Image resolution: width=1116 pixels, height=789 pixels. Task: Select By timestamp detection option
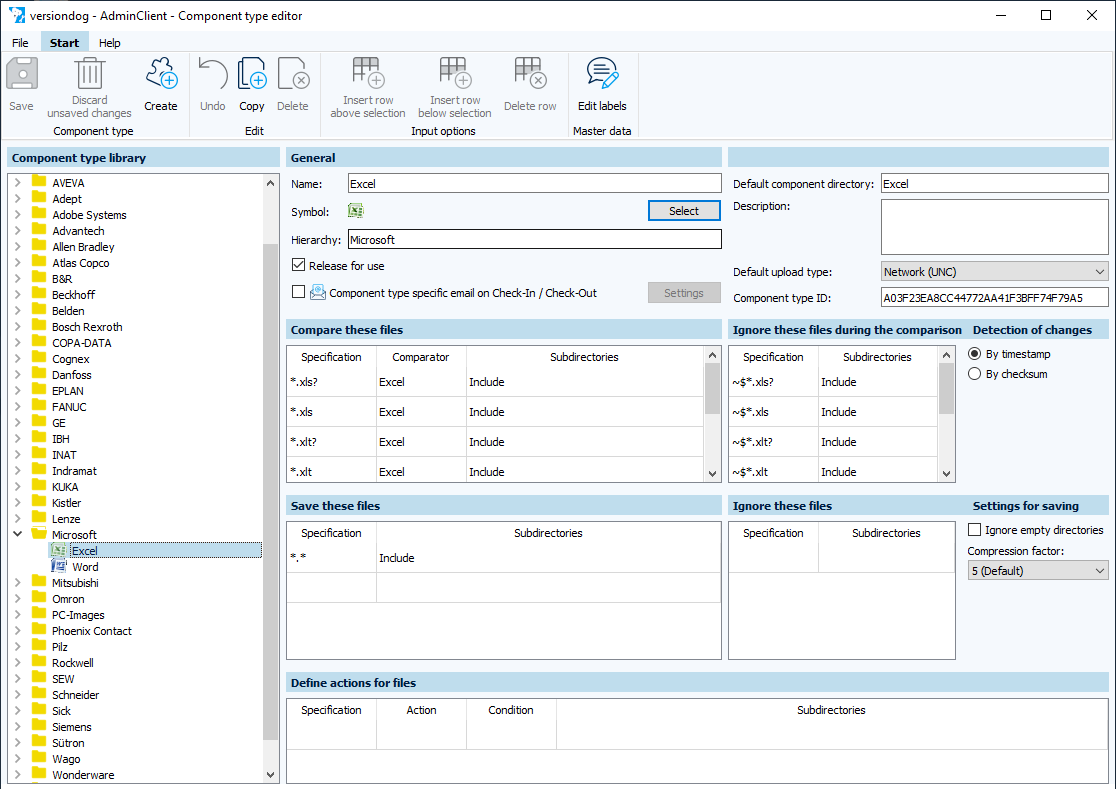pos(974,354)
